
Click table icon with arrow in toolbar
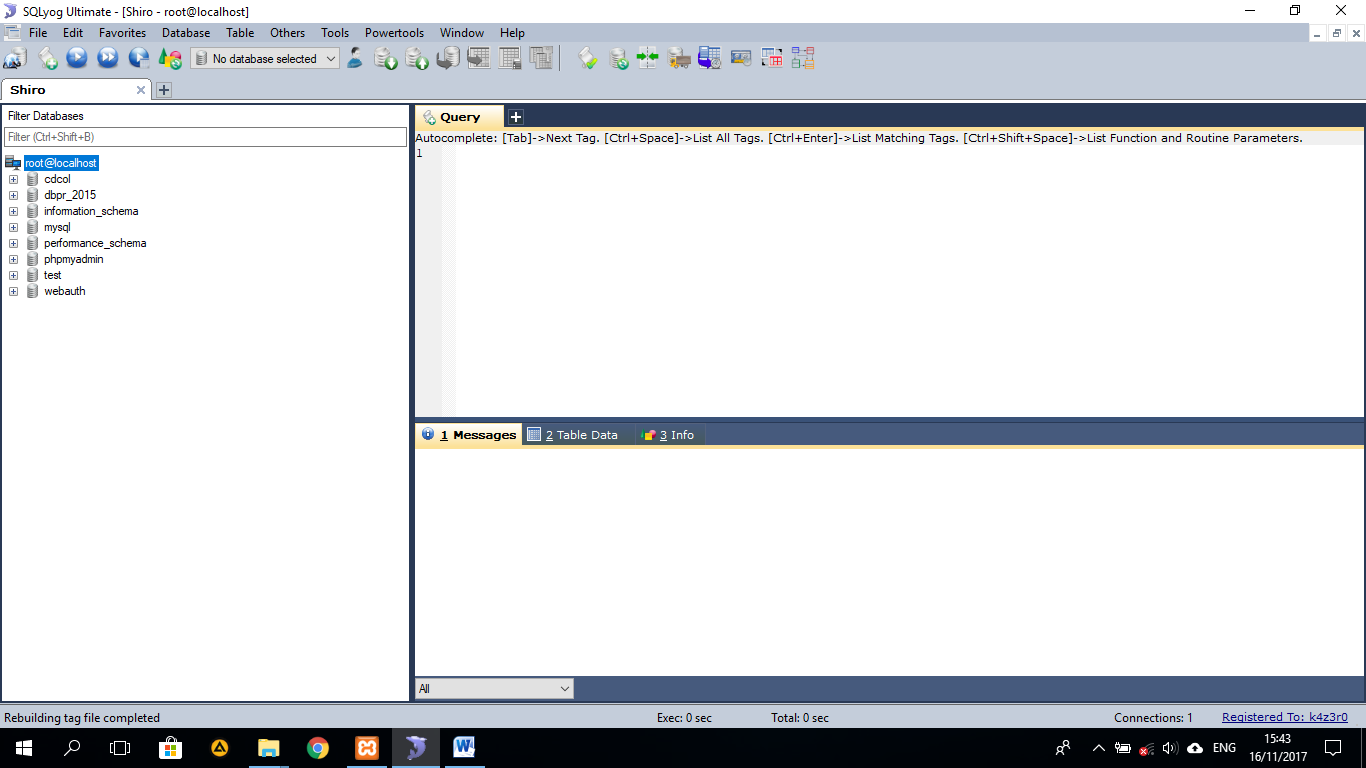[x=479, y=58]
